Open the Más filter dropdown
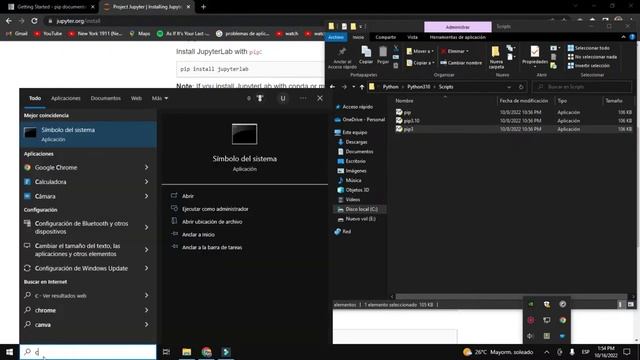Viewport: 640px width, 360px height. pyautogui.click(x=160, y=98)
